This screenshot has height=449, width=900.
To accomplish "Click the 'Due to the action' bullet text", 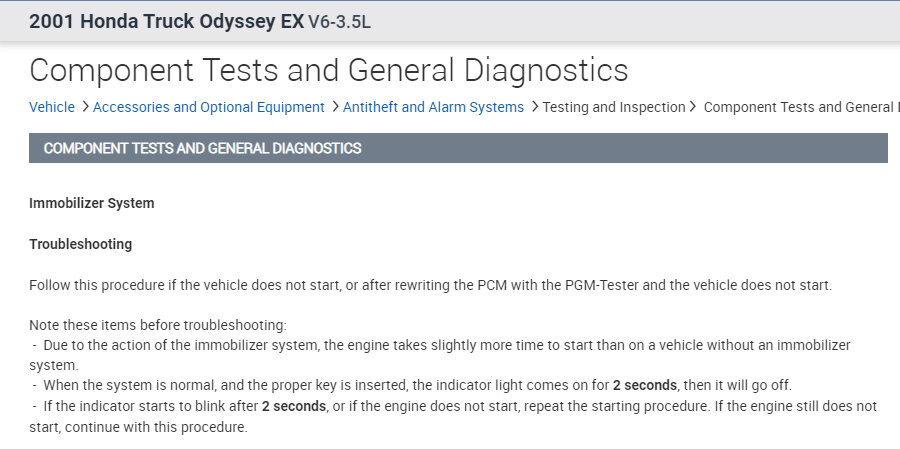I will pos(440,345).
